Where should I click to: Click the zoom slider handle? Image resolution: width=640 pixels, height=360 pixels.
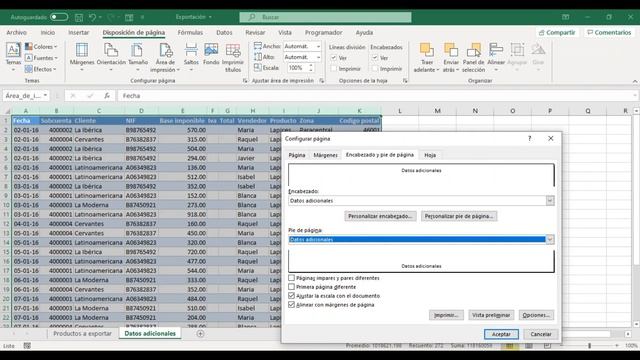tap(589, 346)
